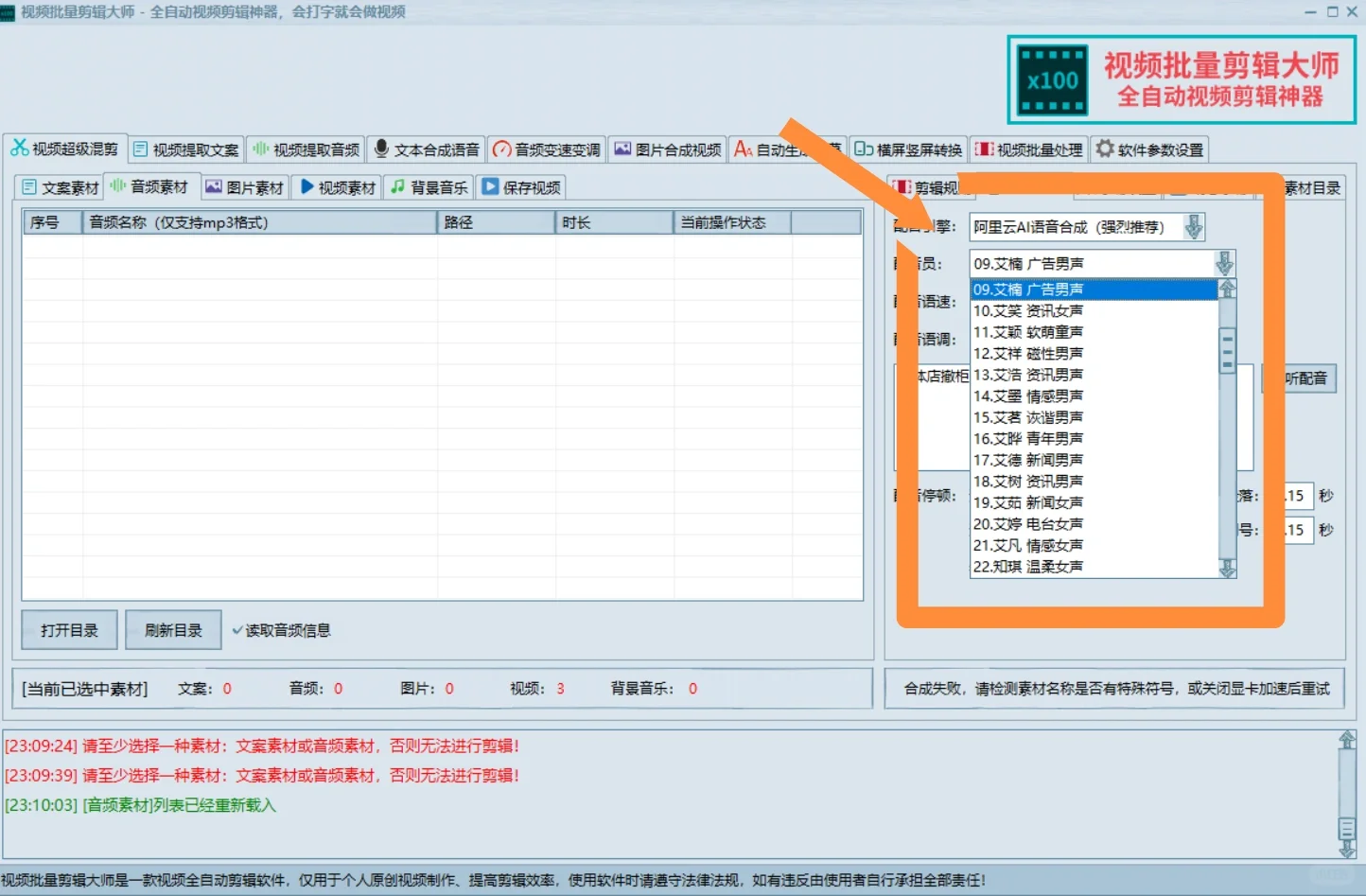The height and width of the screenshot is (896, 1366).
Task: Switch to the 文案素材 sub-tab
Action: click(60, 187)
